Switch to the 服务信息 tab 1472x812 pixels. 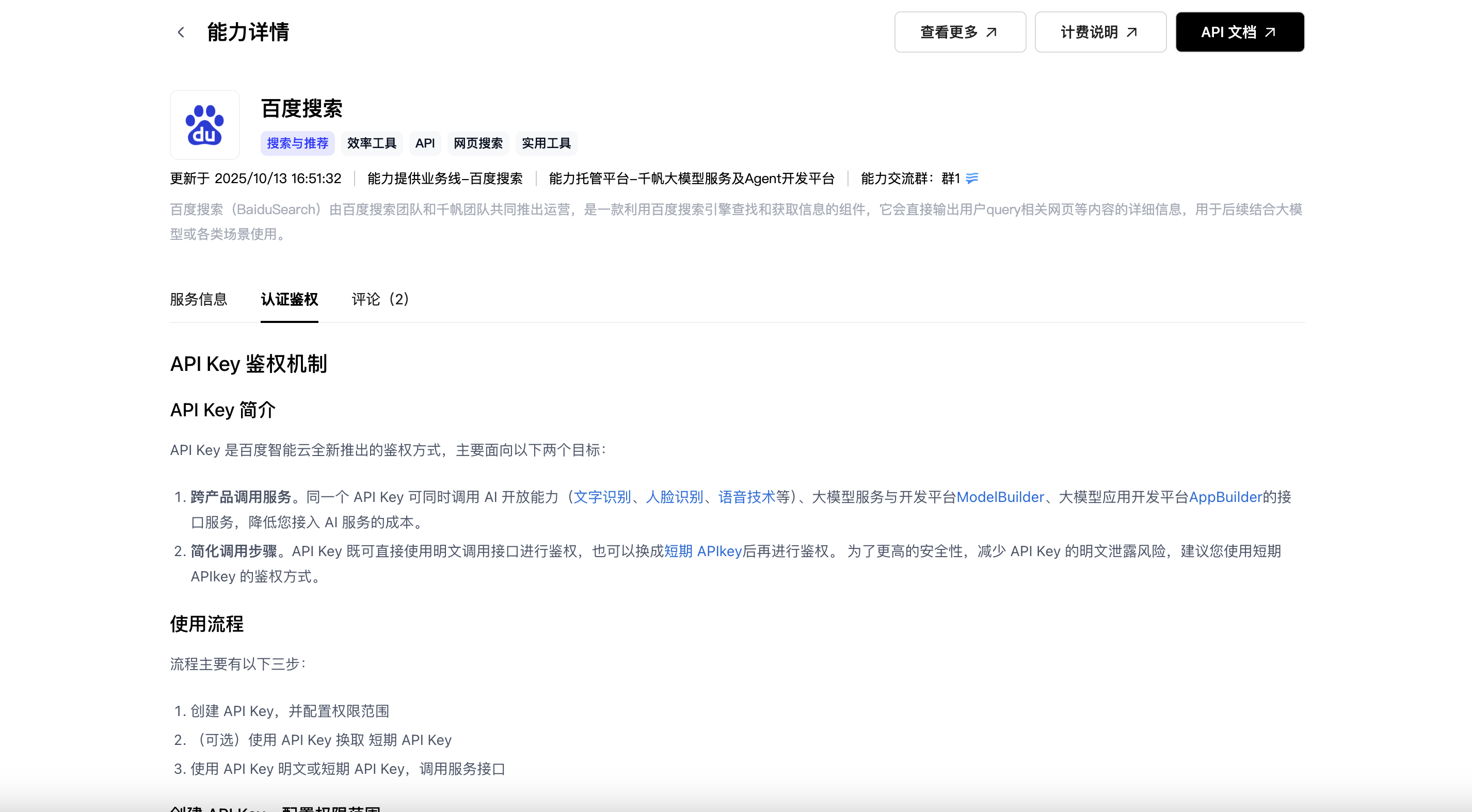199,299
